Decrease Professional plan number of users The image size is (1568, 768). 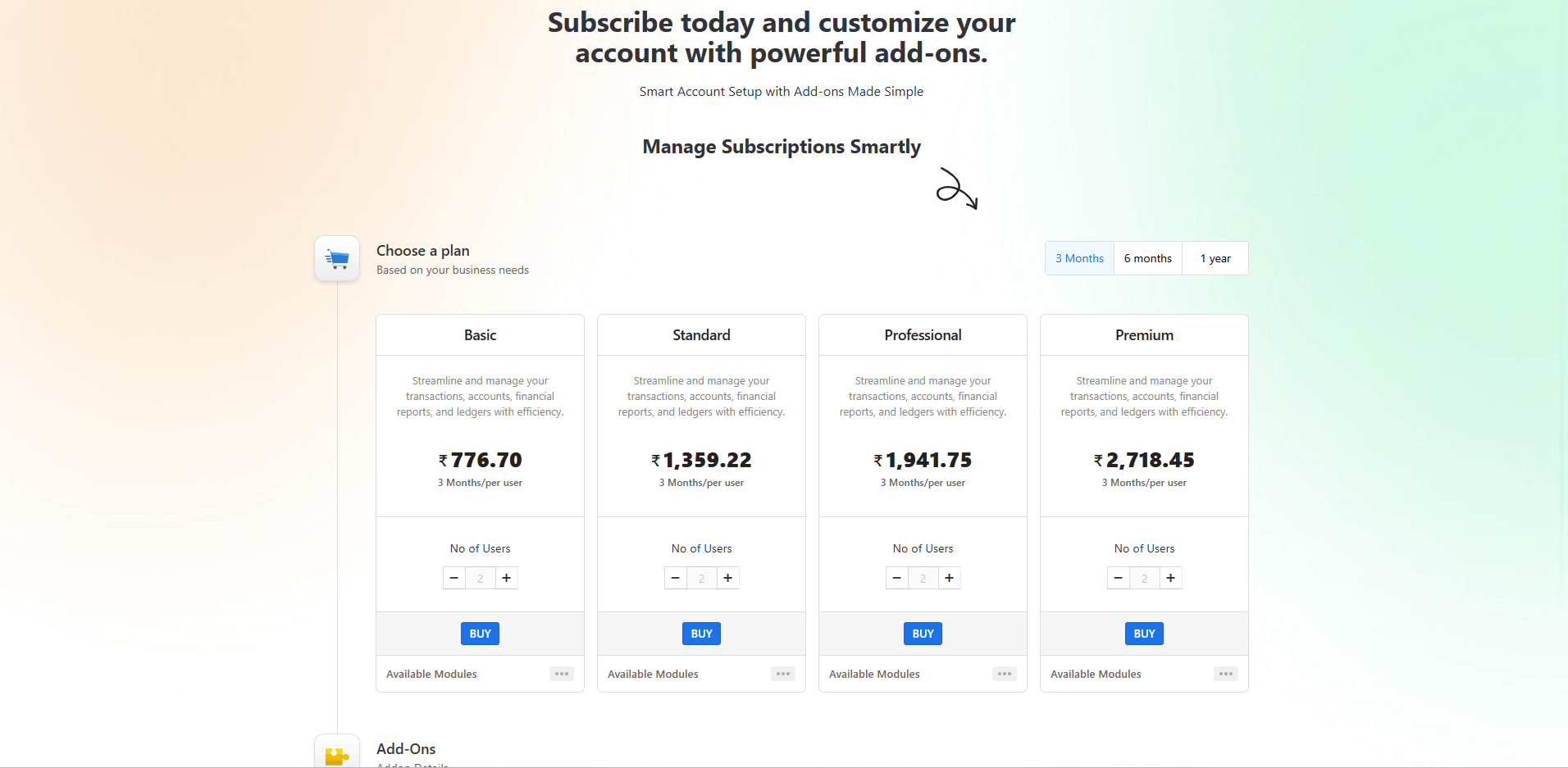(896, 578)
